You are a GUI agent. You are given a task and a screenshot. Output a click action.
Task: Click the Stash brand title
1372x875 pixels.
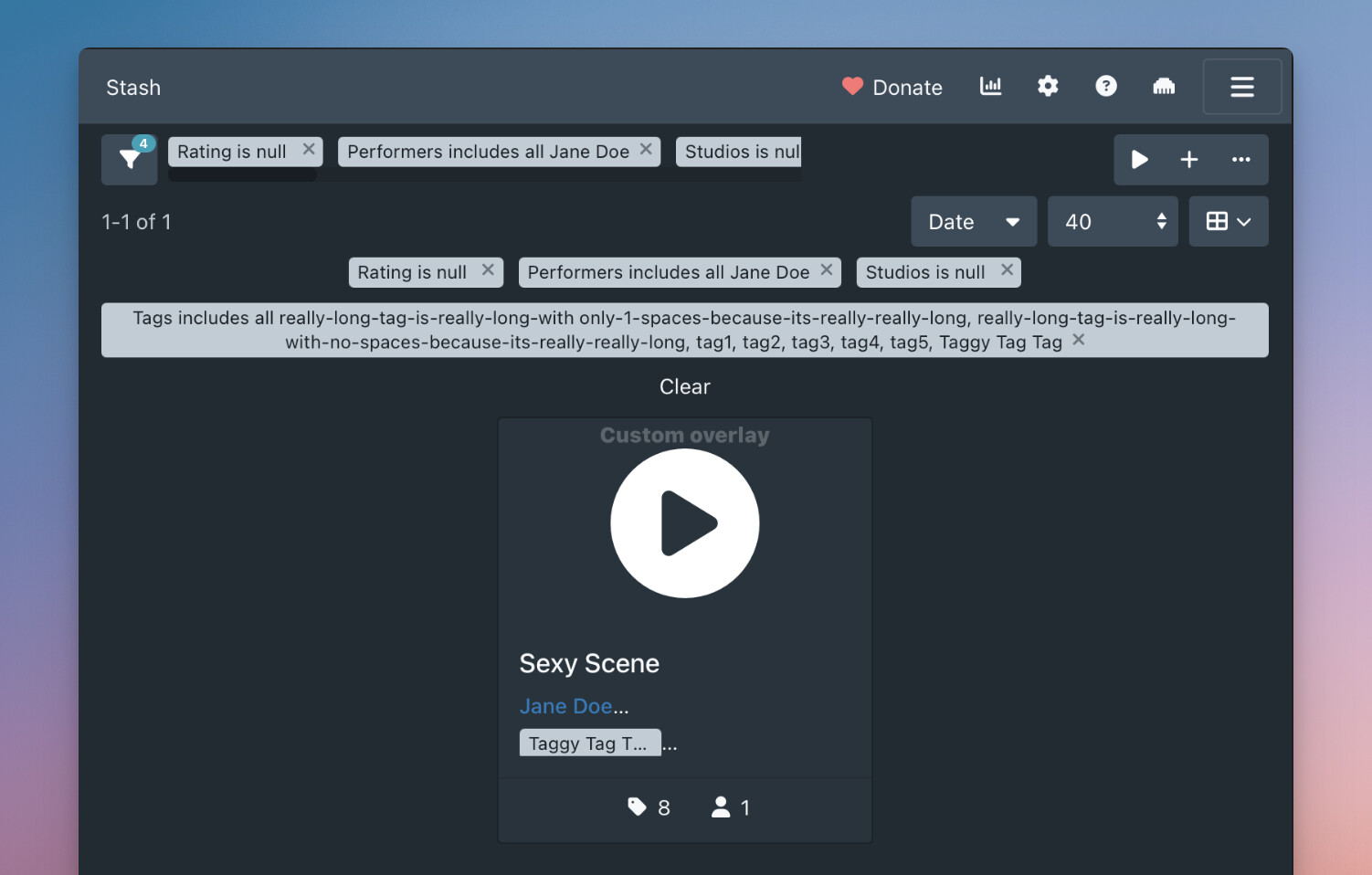click(133, 88)
